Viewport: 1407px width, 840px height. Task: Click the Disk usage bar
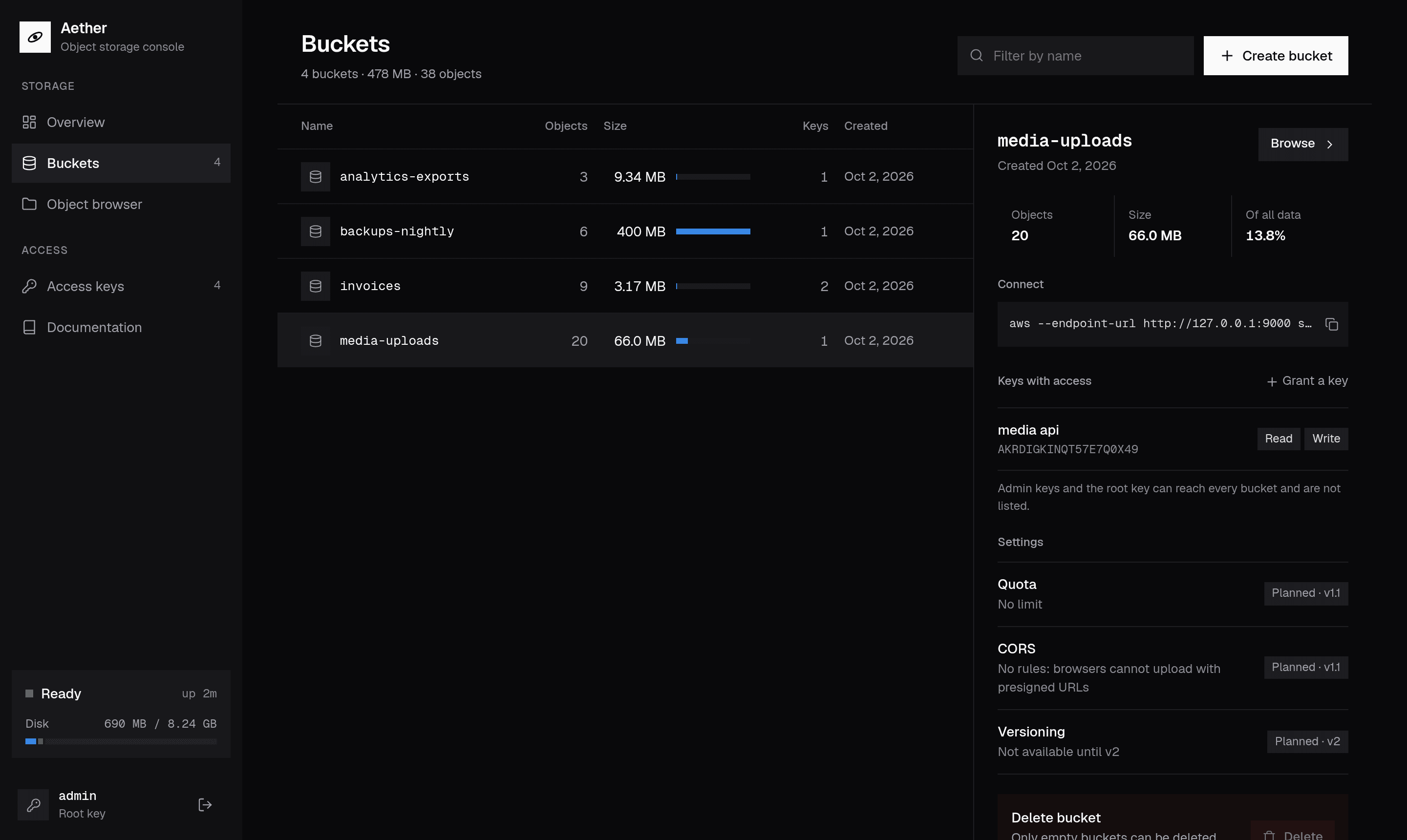point(121,741)
